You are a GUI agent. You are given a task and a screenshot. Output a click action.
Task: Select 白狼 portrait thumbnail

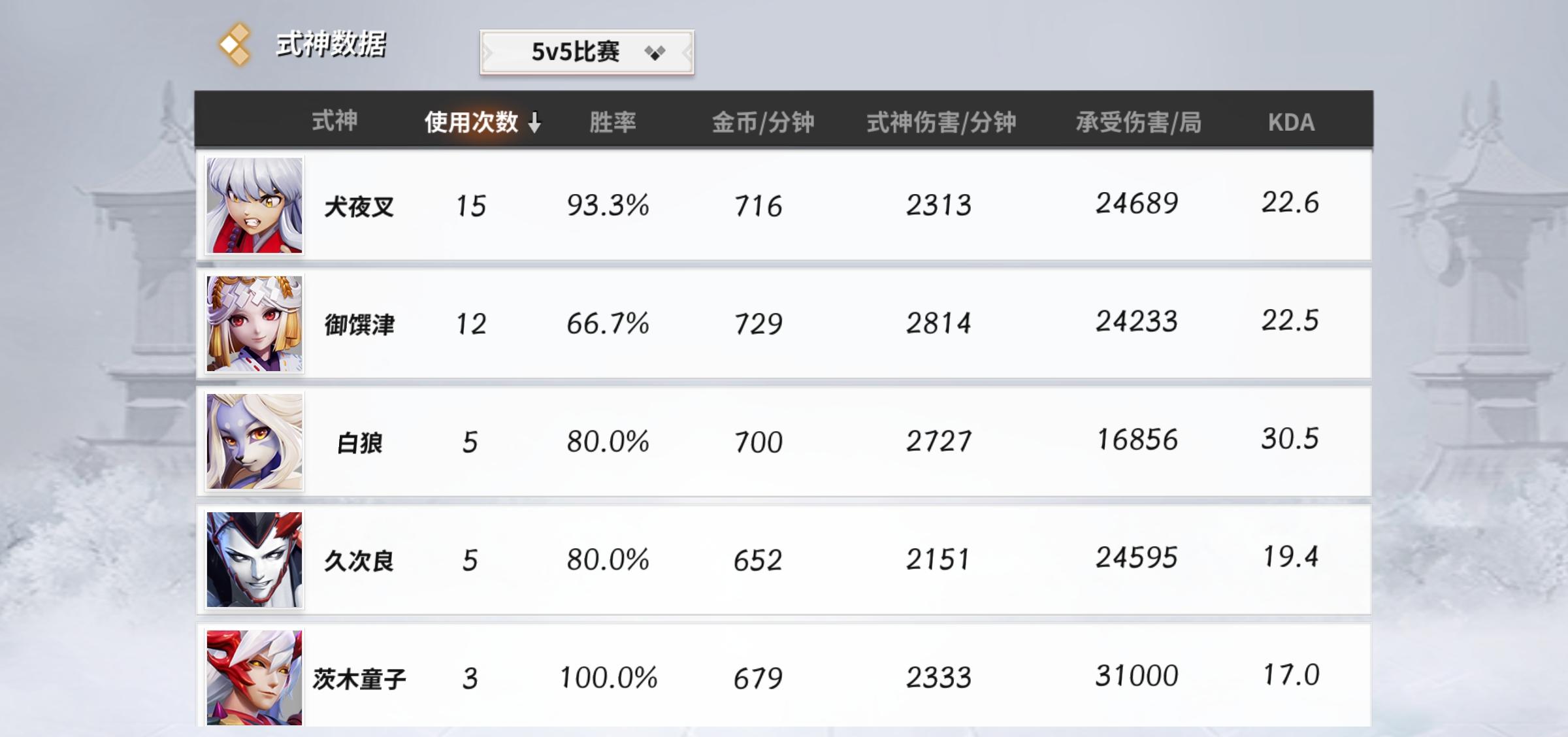point(254,442)
